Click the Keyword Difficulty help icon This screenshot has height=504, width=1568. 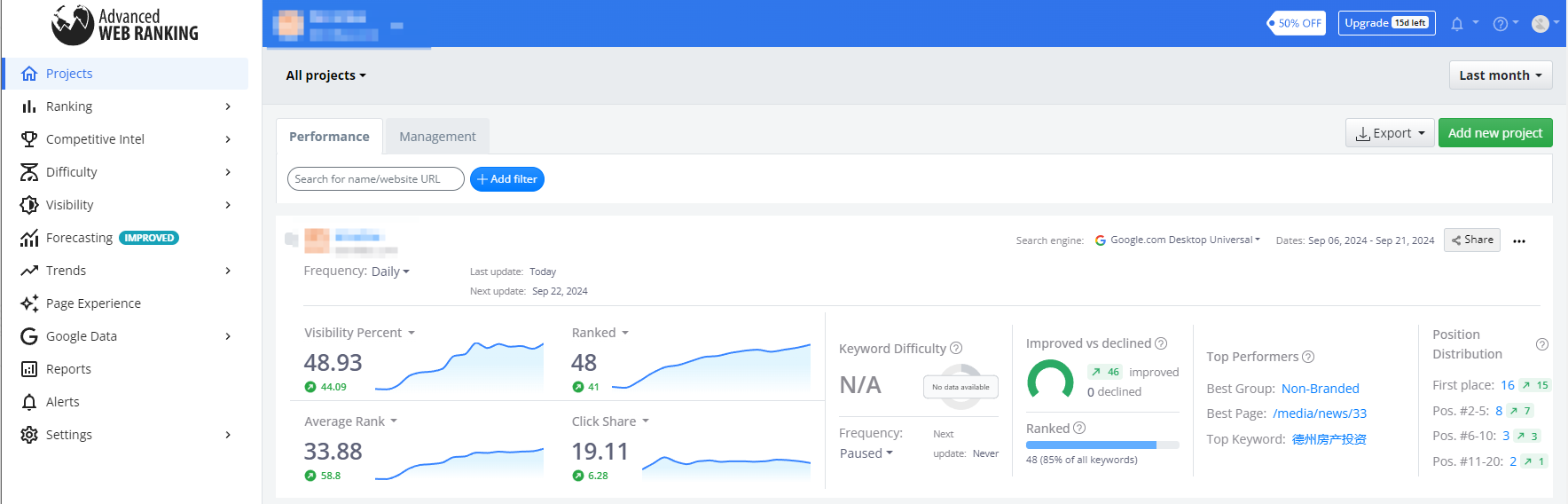[x=956, y=349]
